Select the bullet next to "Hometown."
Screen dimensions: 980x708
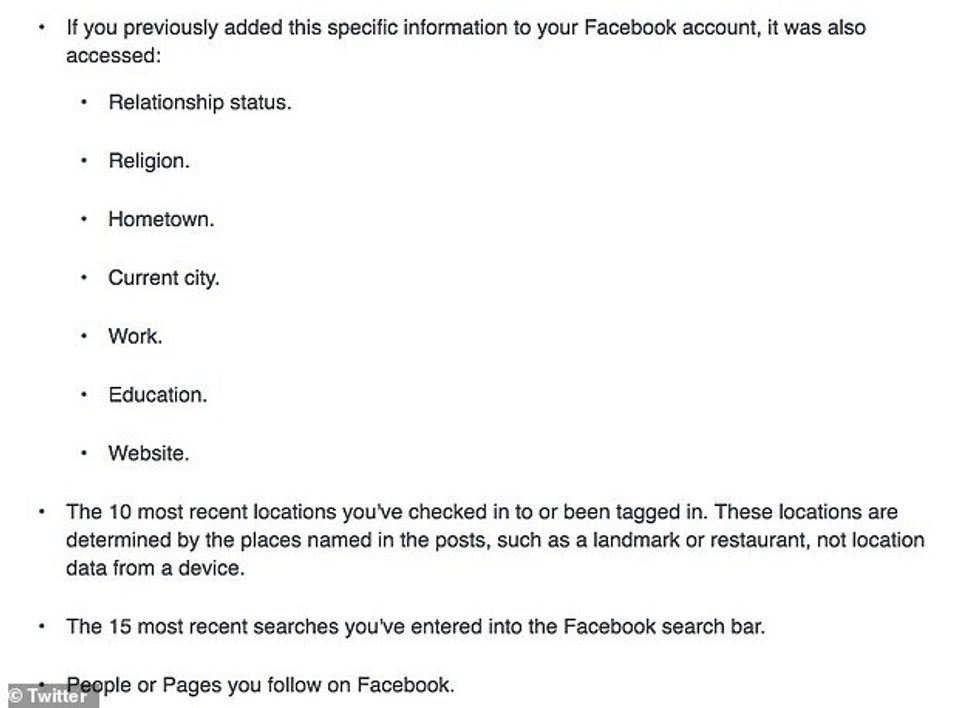tap(84, 220)
